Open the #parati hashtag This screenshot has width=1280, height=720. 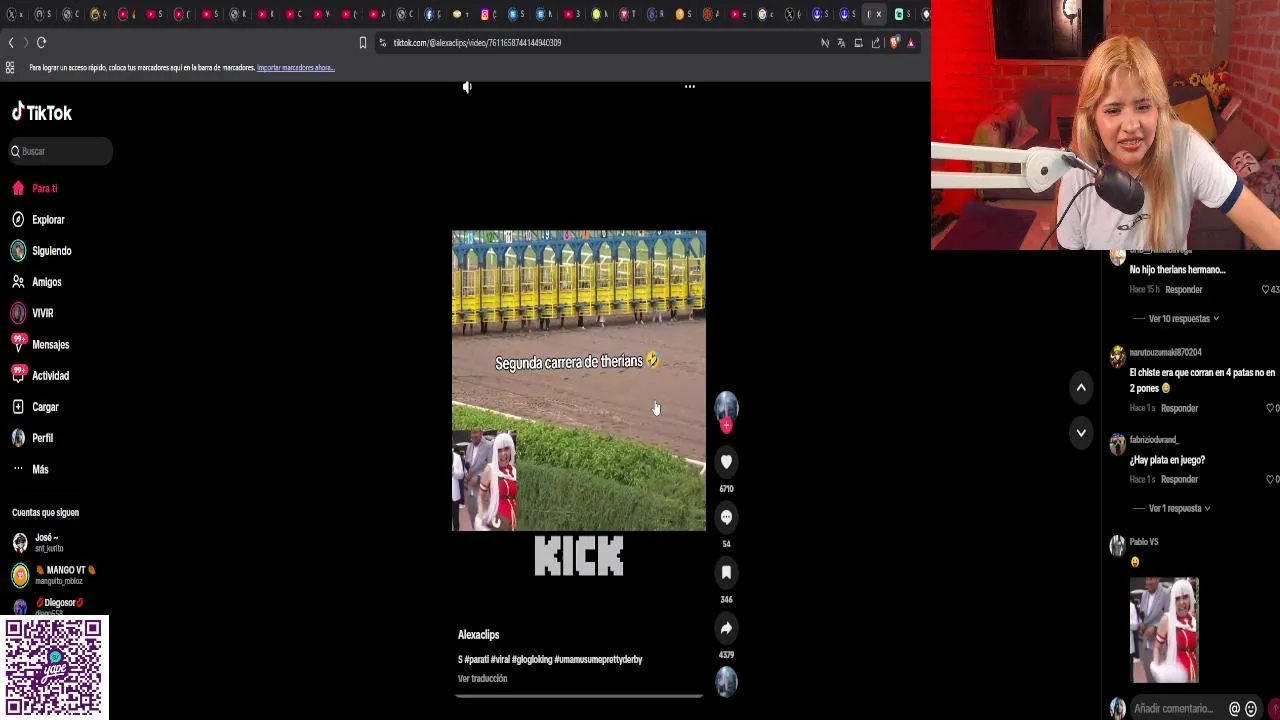[x=476, y=660]
